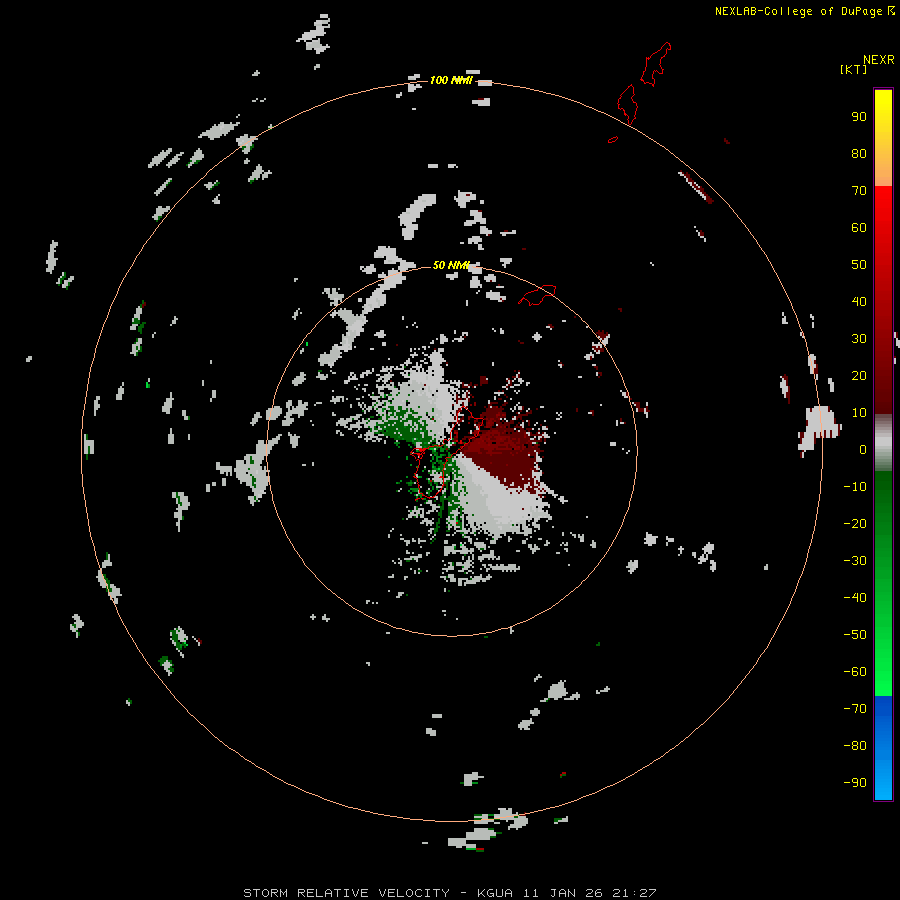Viewport: 900px width, 900px height.
Task: Click the 11 JAN 26 date text
Action: click(564, 893)
